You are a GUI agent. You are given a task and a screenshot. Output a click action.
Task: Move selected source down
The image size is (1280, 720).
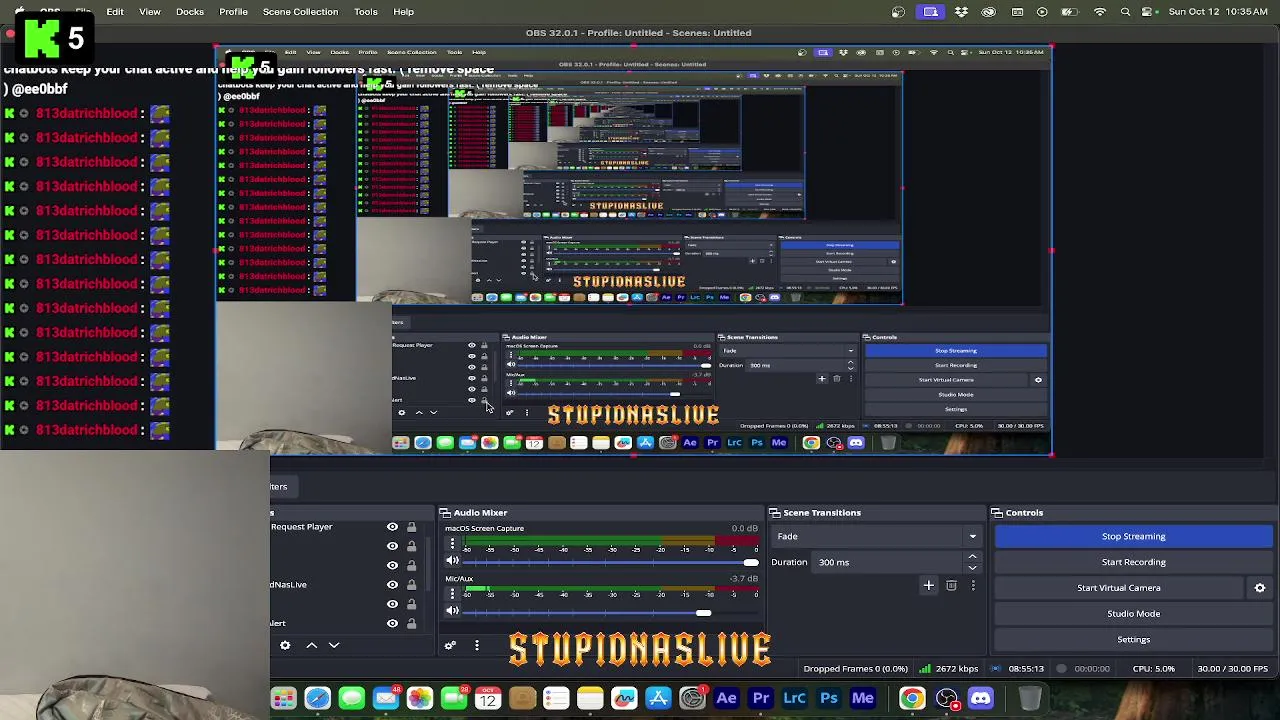pos(334,645)
